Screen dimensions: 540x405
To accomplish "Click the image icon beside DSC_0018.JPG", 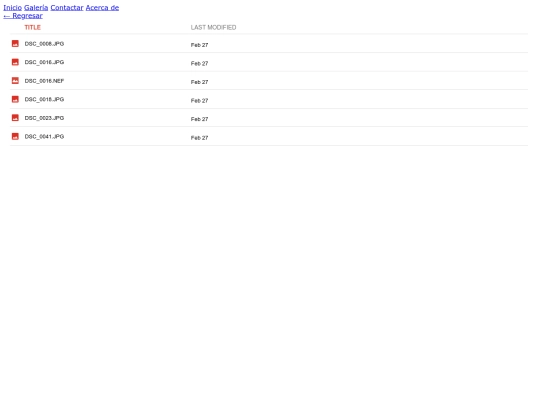I will point(15,100).
